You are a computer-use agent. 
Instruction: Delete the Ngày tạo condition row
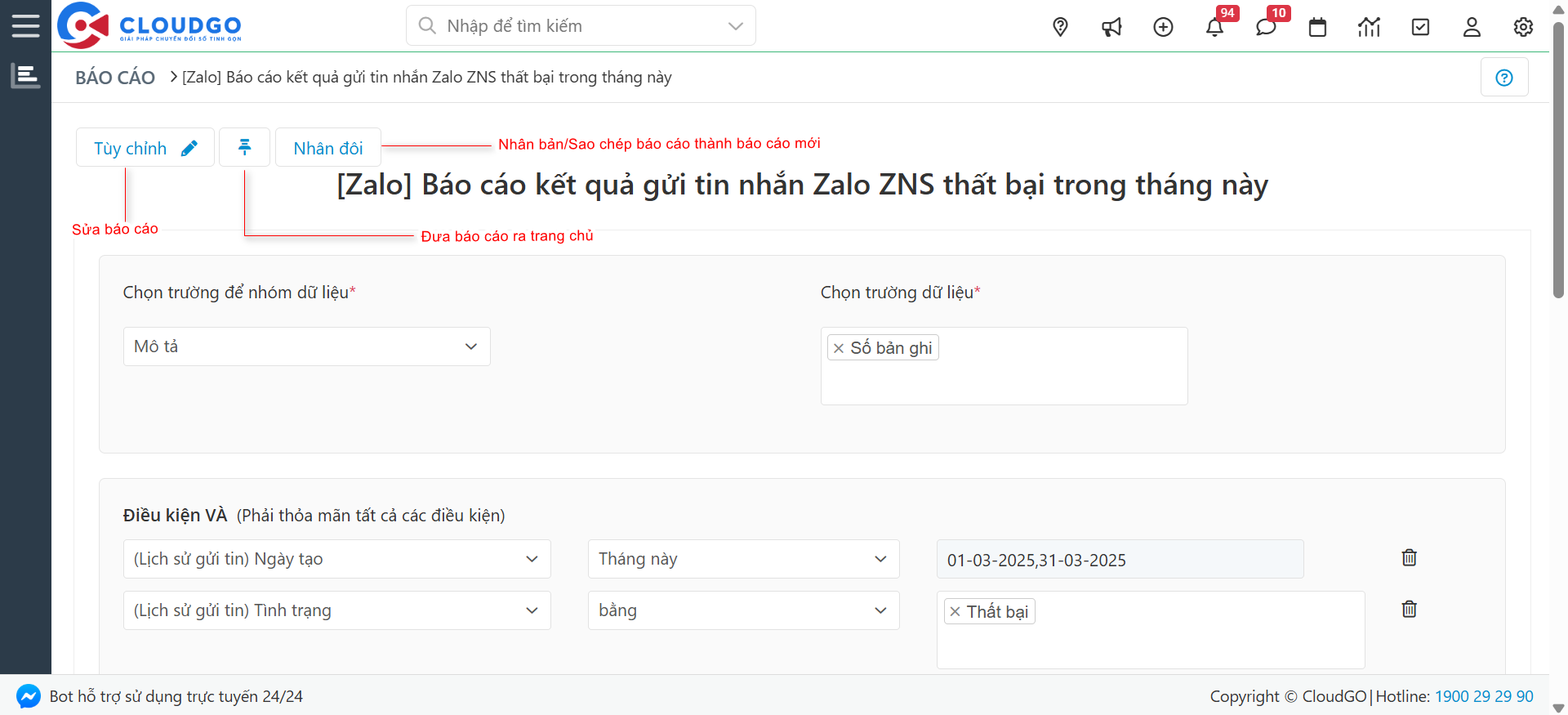coord(1409,558)
